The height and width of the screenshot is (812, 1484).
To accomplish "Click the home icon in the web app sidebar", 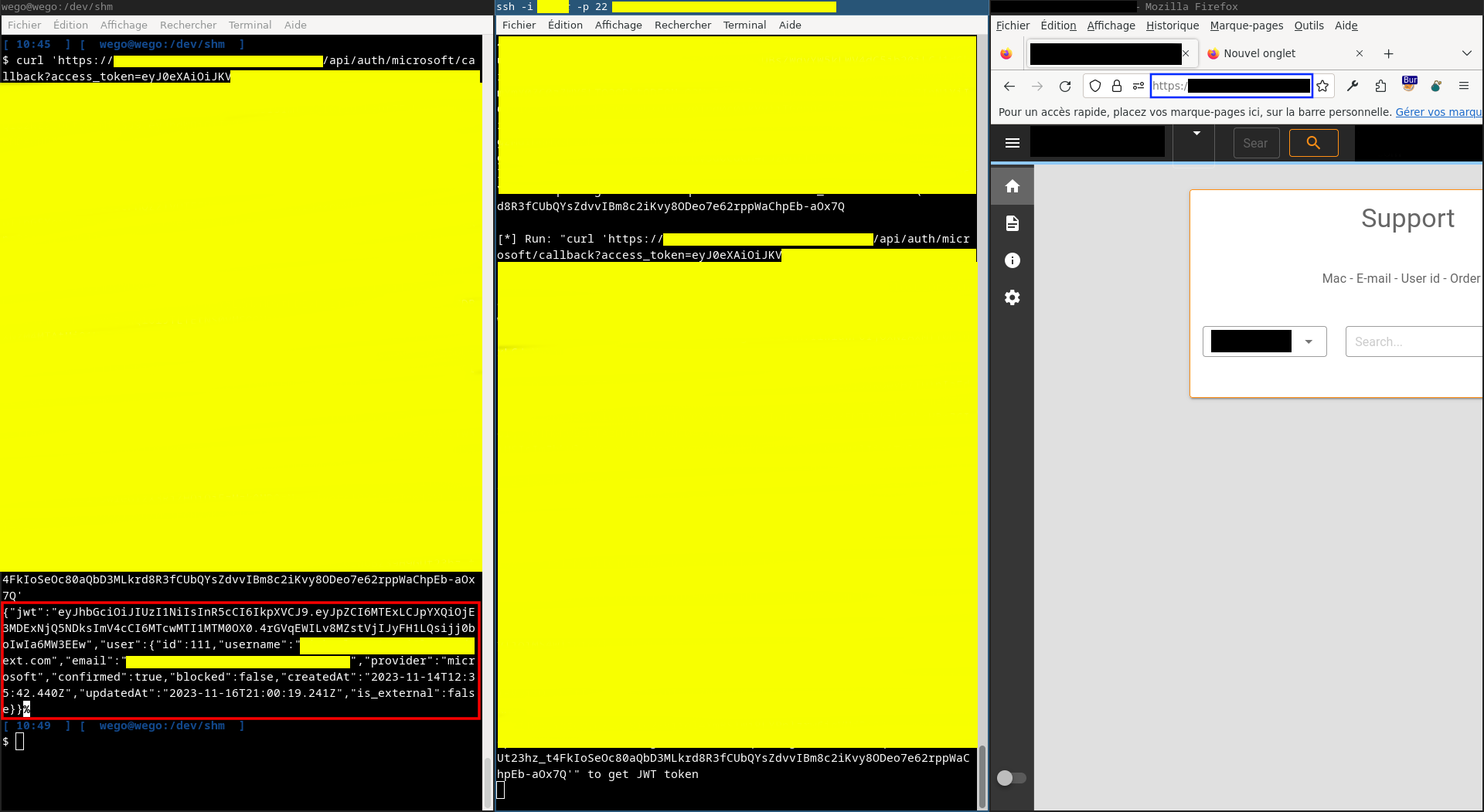I will (1012, 186).
